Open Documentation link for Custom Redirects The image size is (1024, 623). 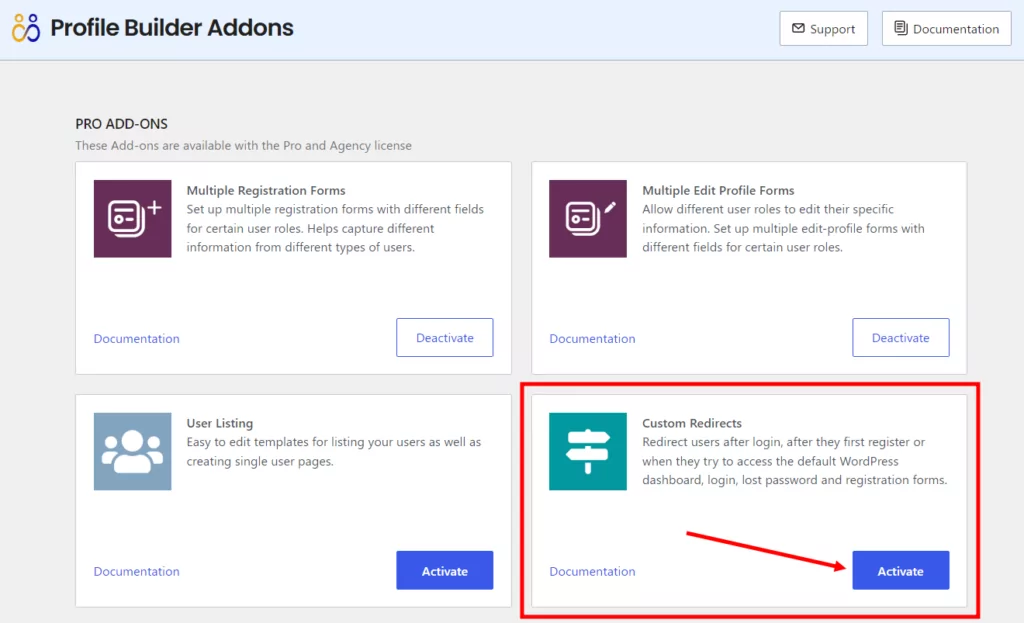[x=592, y=571]
